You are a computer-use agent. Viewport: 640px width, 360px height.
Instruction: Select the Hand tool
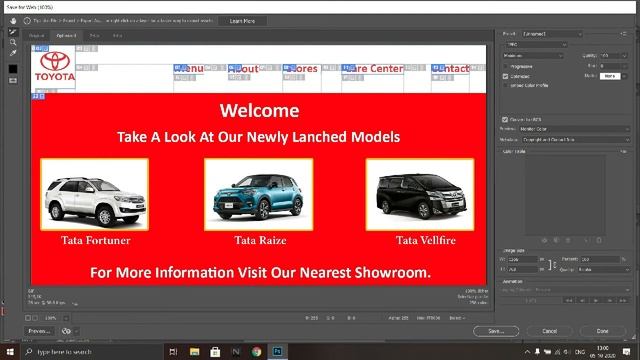point(13,21)
